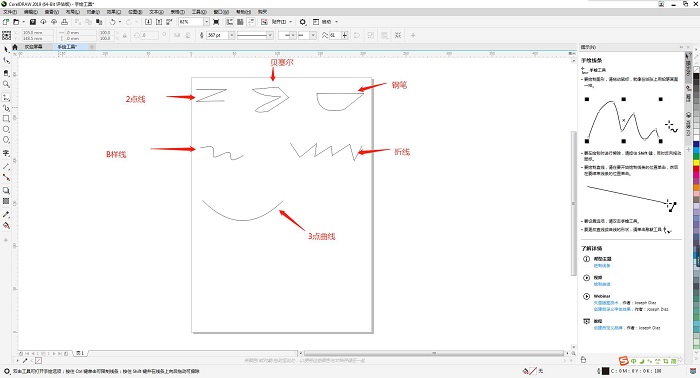Select the Zoom magnifier tool
The height and width of the screenshot is (378, 700).
pyautogui.click(x=6, y=84)
